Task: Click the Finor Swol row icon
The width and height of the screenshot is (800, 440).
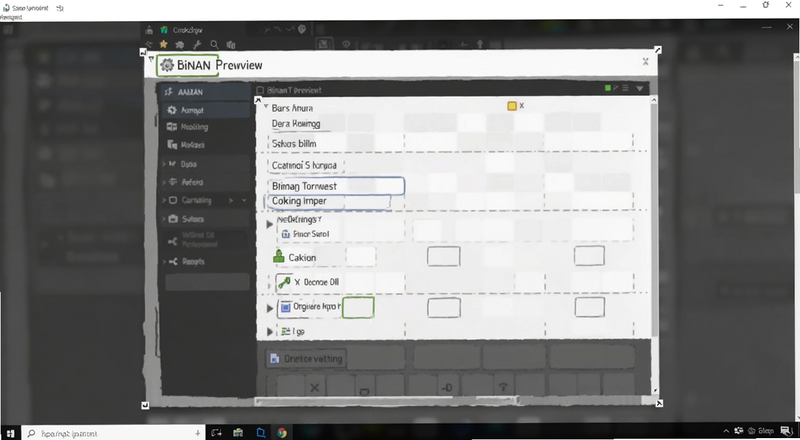Action: click(x=286, y=234)
